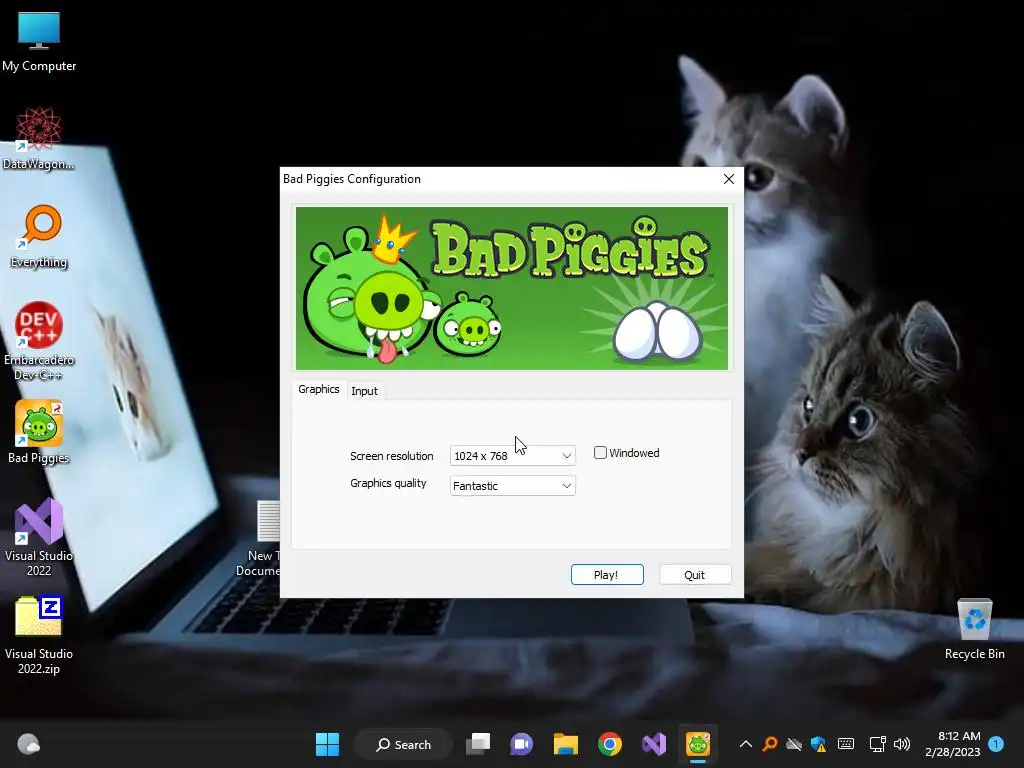
Task: Enable the Windowed checkbox
Action: click(x=600, y=453)
